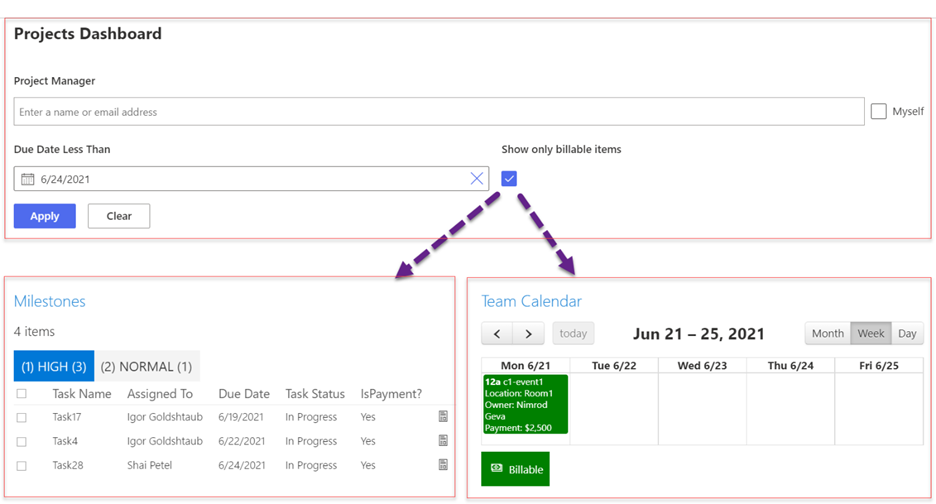
Task: Select the checkbox for Task17
Action: coord(21,417)
